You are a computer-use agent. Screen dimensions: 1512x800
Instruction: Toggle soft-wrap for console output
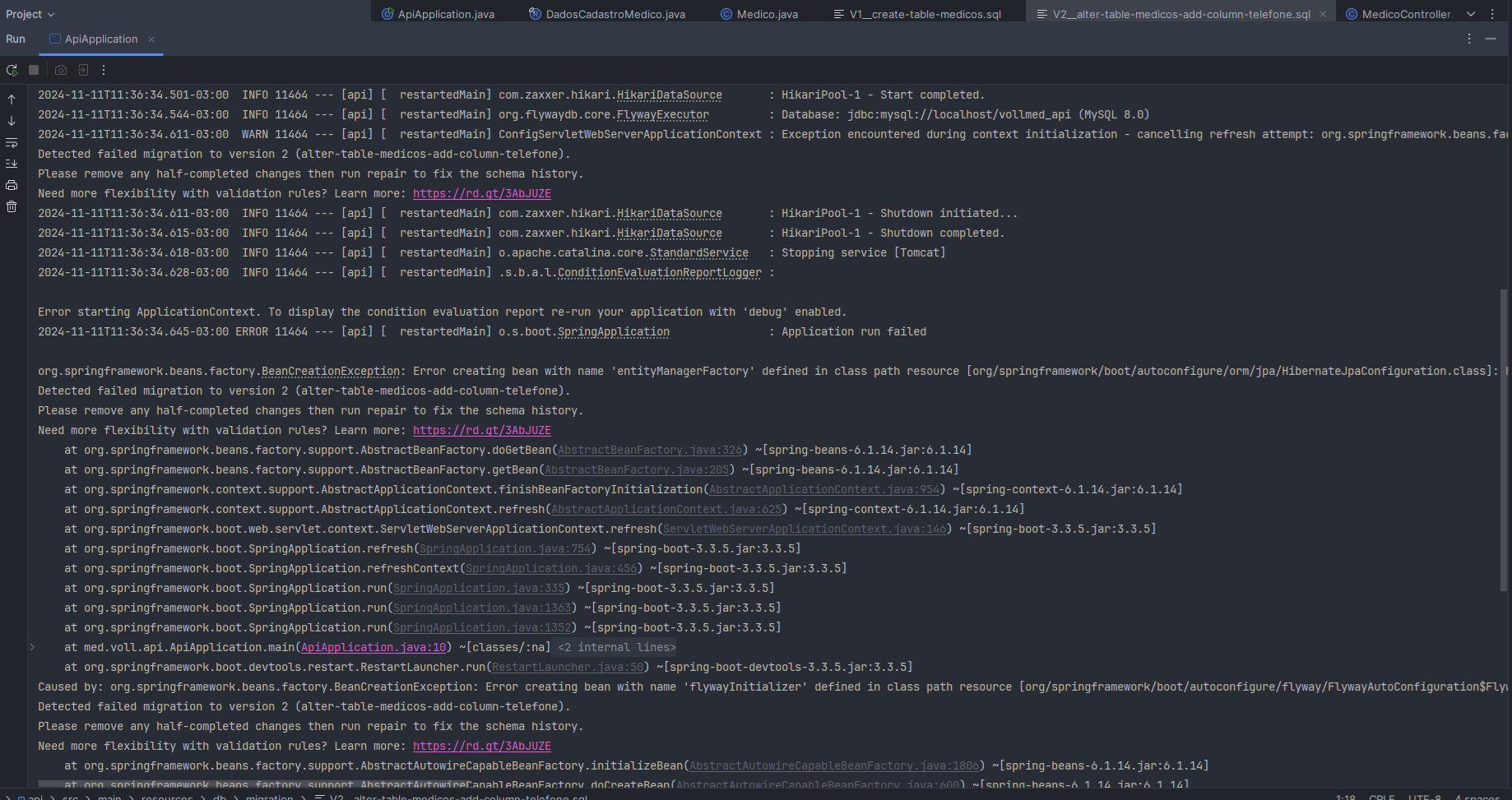(x=12, y=142)
